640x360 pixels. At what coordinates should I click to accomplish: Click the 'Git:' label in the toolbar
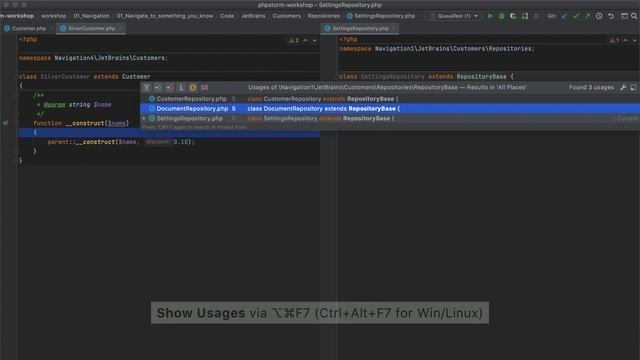click(551, 16)
